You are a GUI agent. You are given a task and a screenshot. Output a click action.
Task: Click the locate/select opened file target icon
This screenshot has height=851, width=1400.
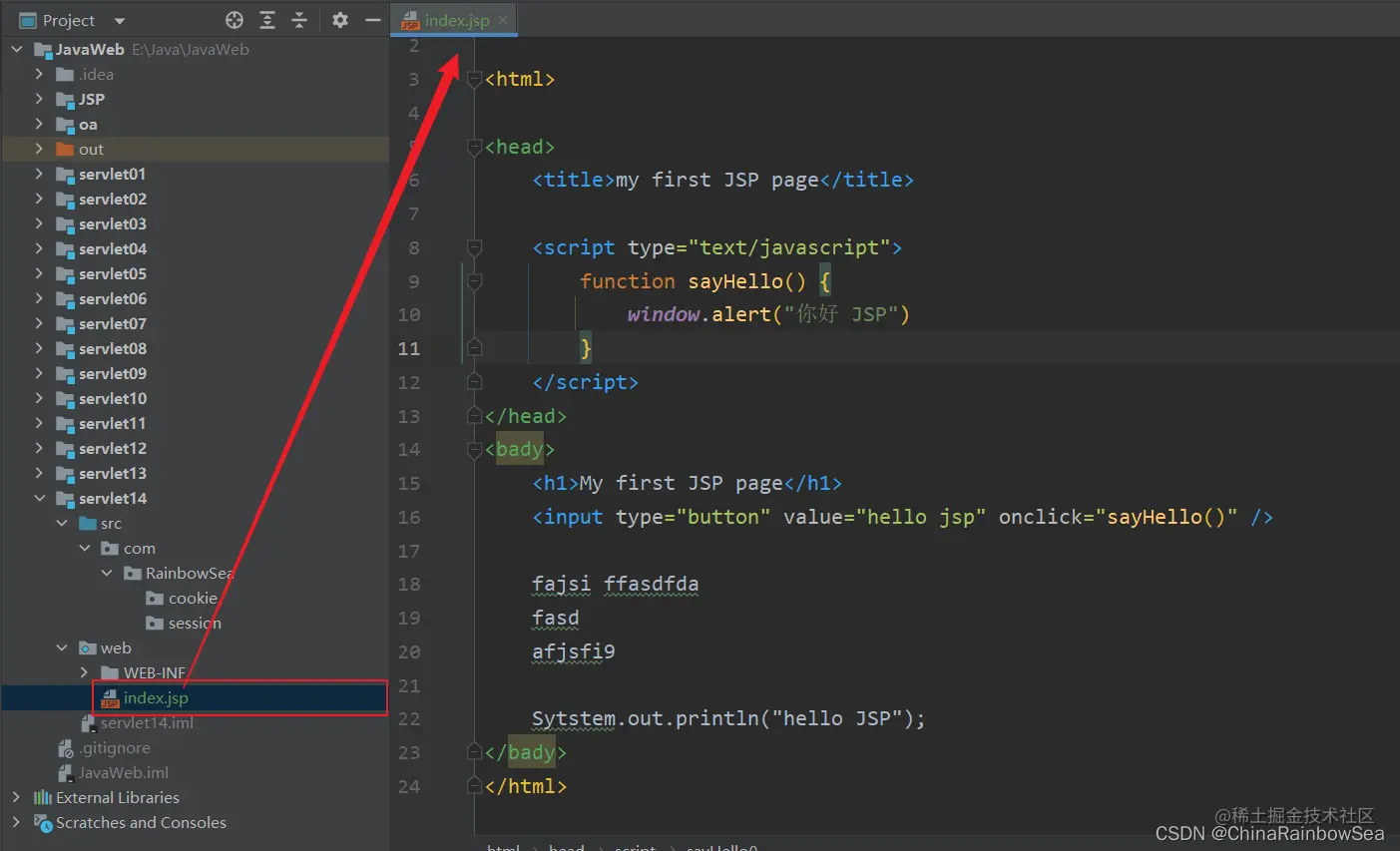coord(234,20)
